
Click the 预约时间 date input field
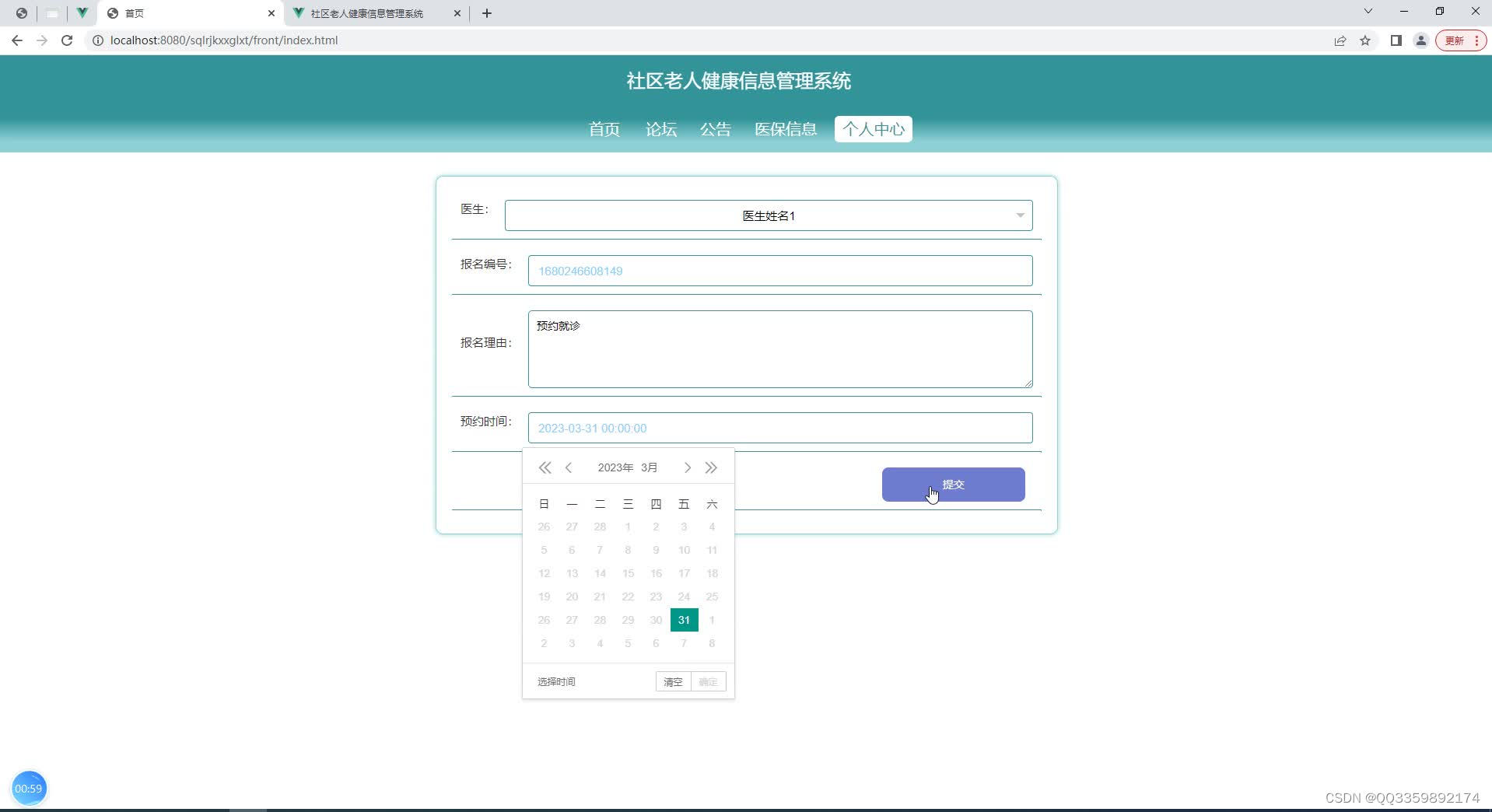click(780, 428)
